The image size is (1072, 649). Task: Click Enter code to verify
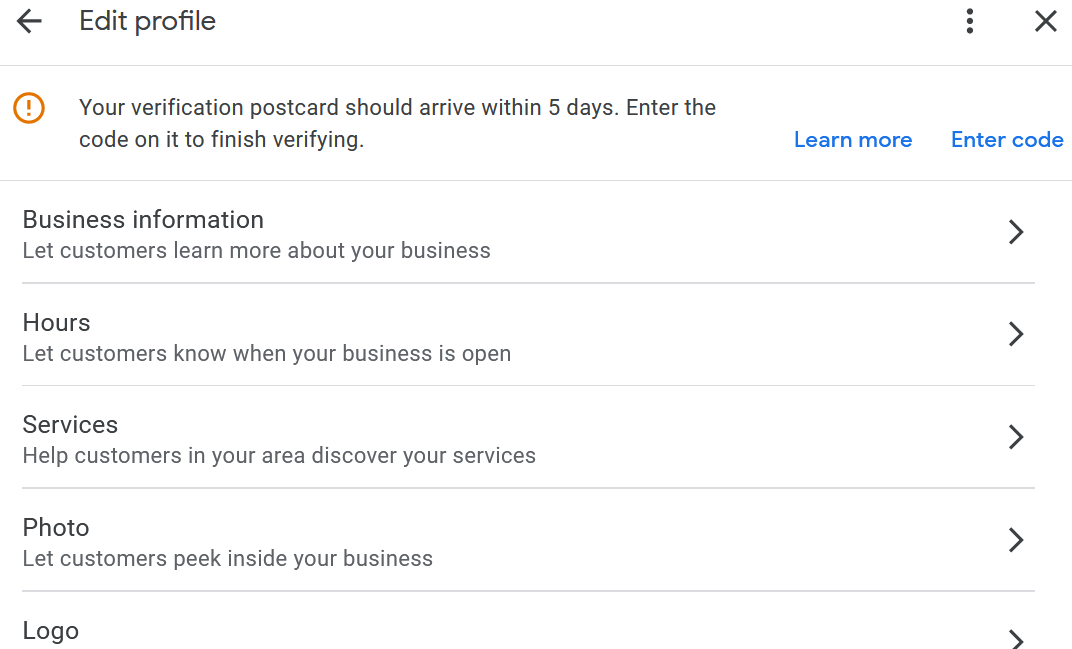(1007, 140)
